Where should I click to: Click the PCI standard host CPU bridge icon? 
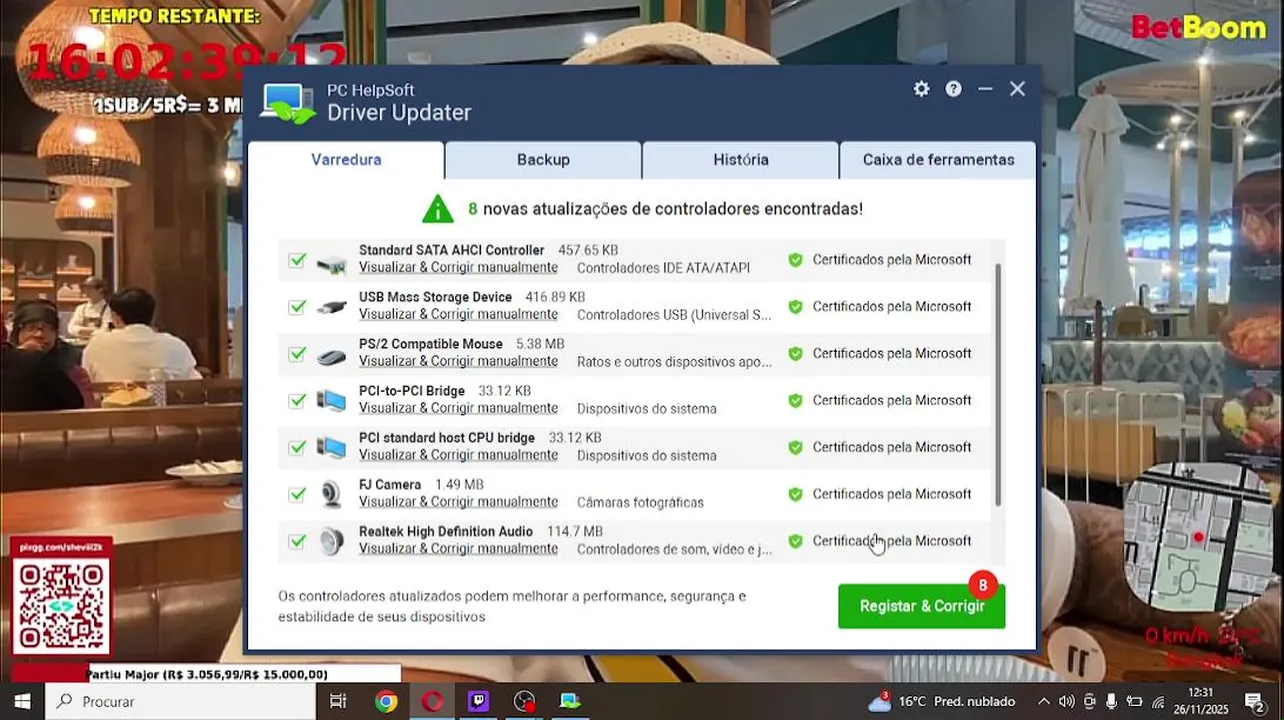pyautogui.click(x=331, y=448)
